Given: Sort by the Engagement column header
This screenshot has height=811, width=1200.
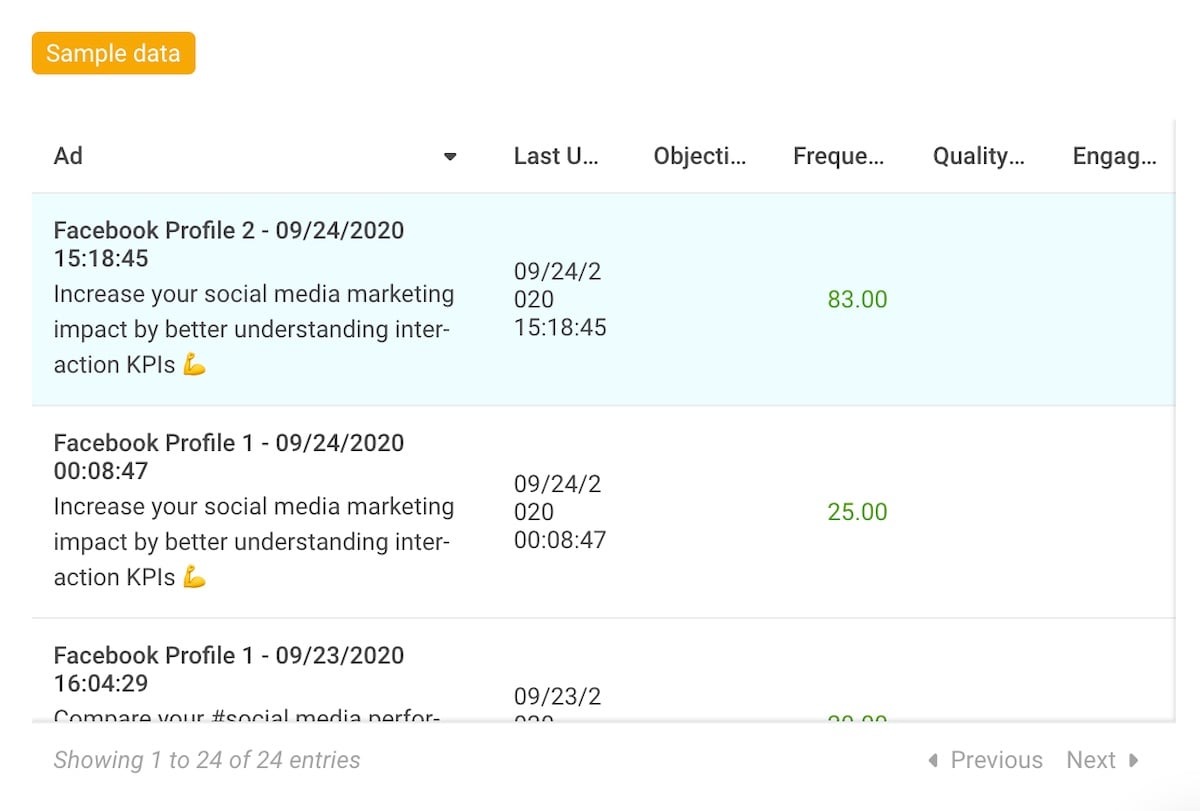Looking at the screenshot, I should pyautogui.click(x=1115, y=156).
